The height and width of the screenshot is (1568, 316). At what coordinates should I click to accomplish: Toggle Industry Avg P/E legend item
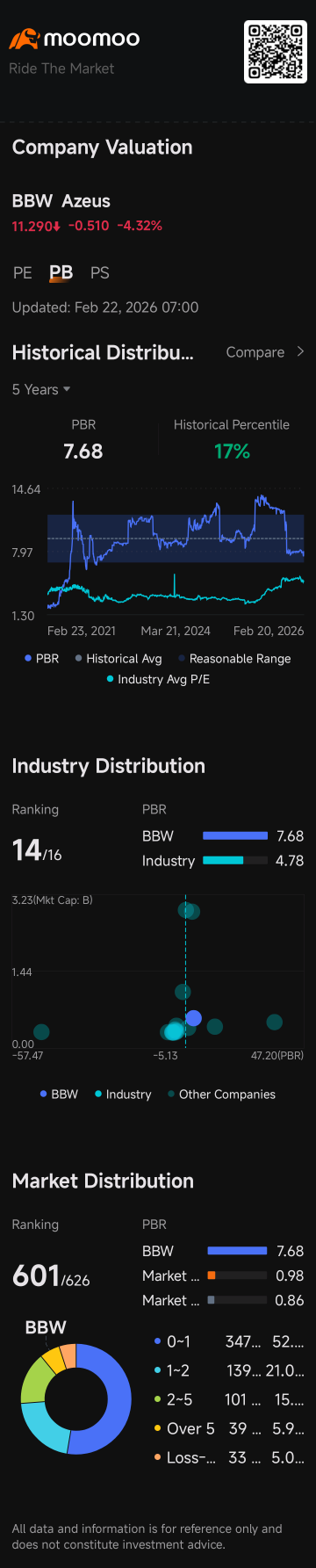click(x=158, y=679)
